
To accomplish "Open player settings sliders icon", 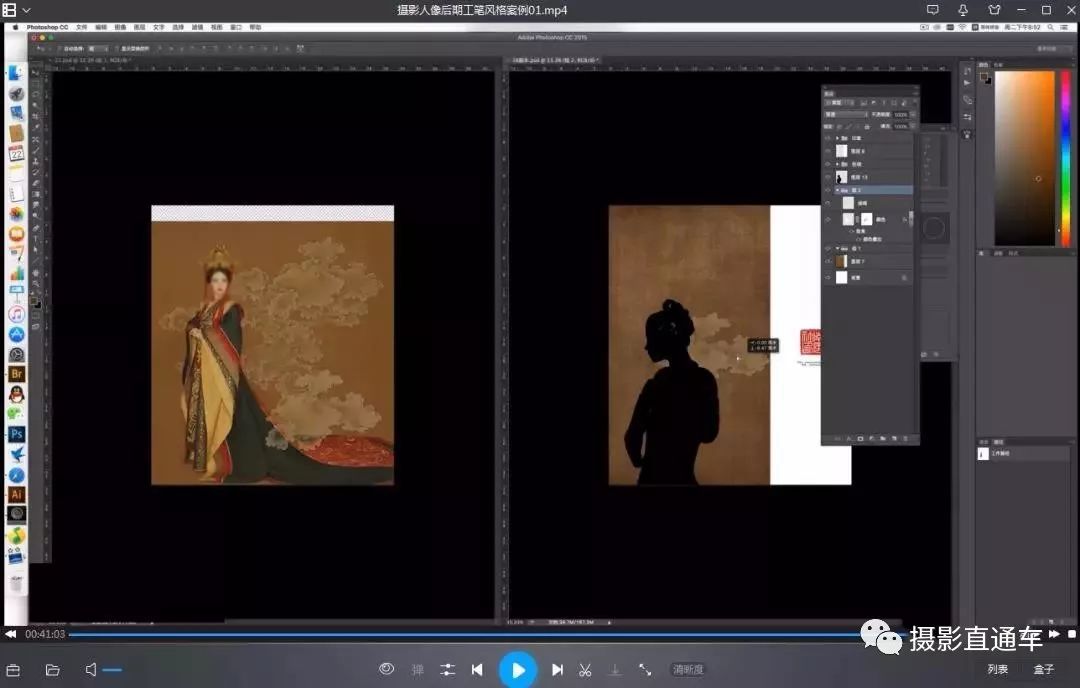I will (448, 669).
